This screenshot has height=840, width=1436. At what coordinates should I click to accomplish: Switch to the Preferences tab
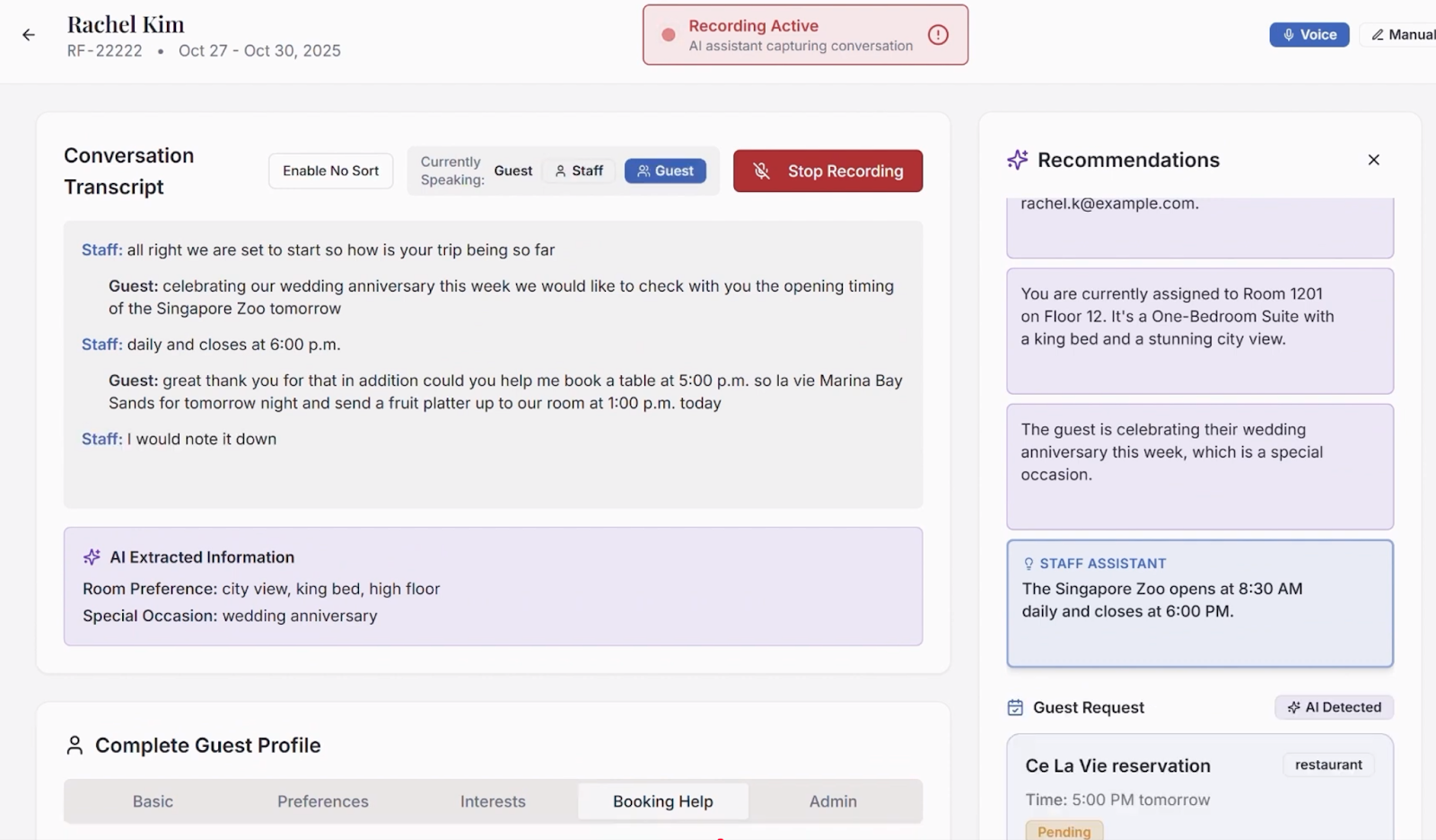[322, 801]
